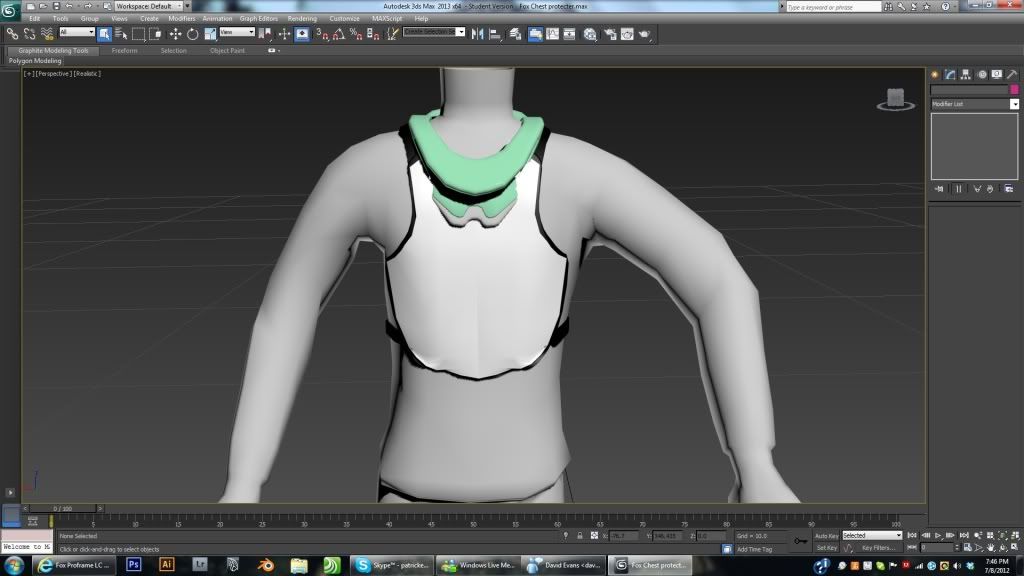Open the Material Editor icon
The image size is (1024, 576).
[x=590, y=34]
